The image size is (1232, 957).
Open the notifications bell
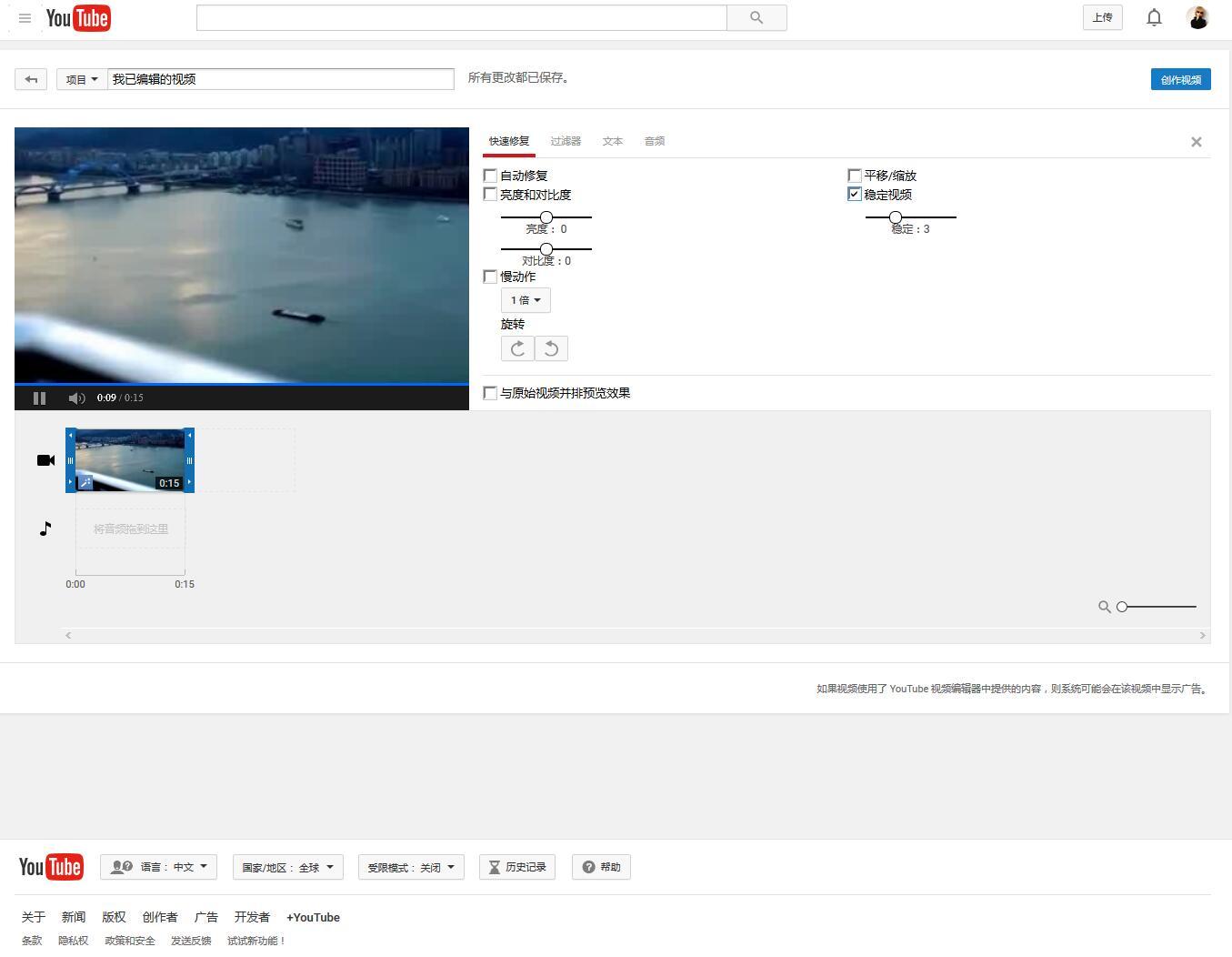pos(1154,17)
